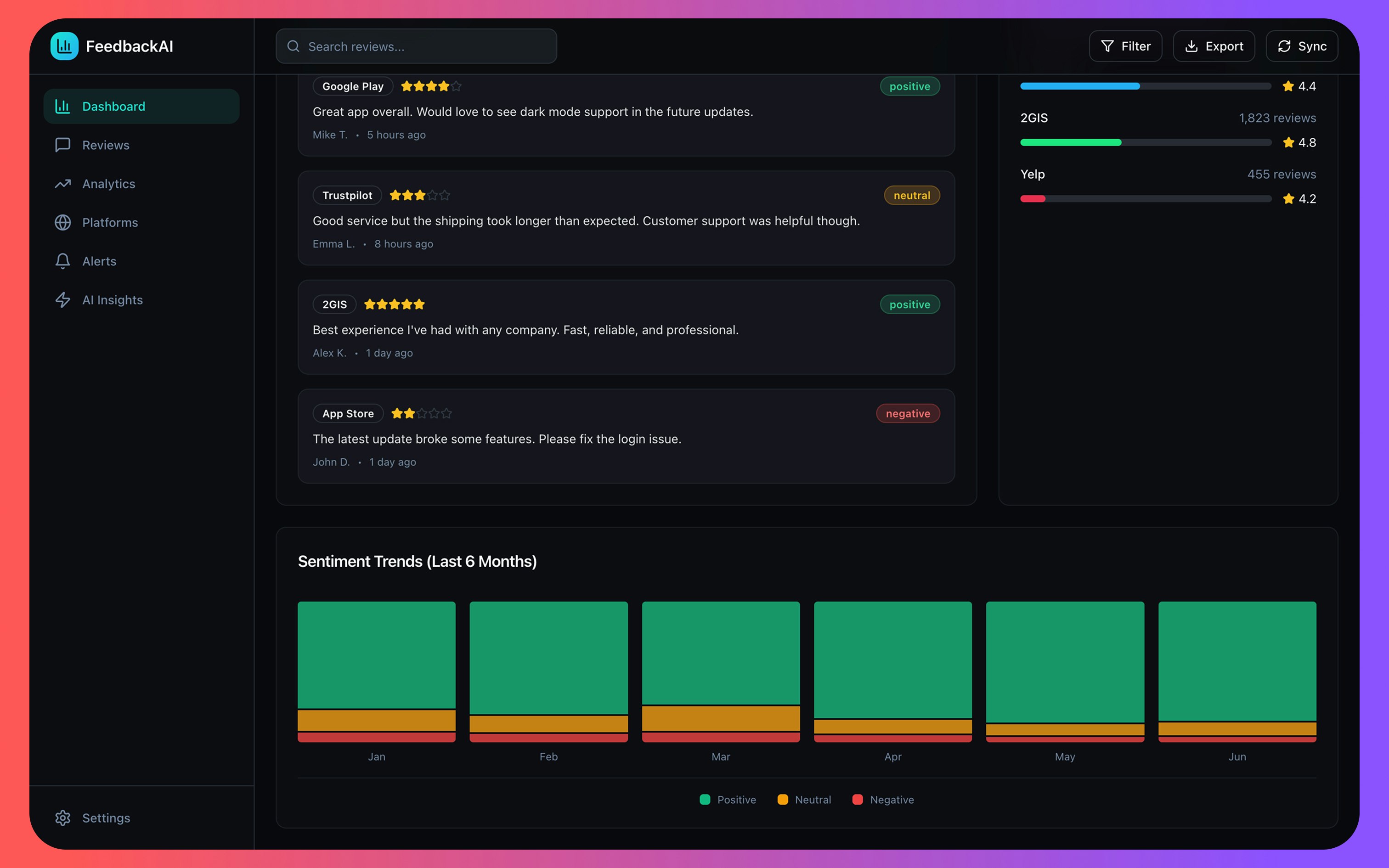The image size is (1389, 868).
Task: Click the Filter funnel icon
Action: pos(1108,46)
